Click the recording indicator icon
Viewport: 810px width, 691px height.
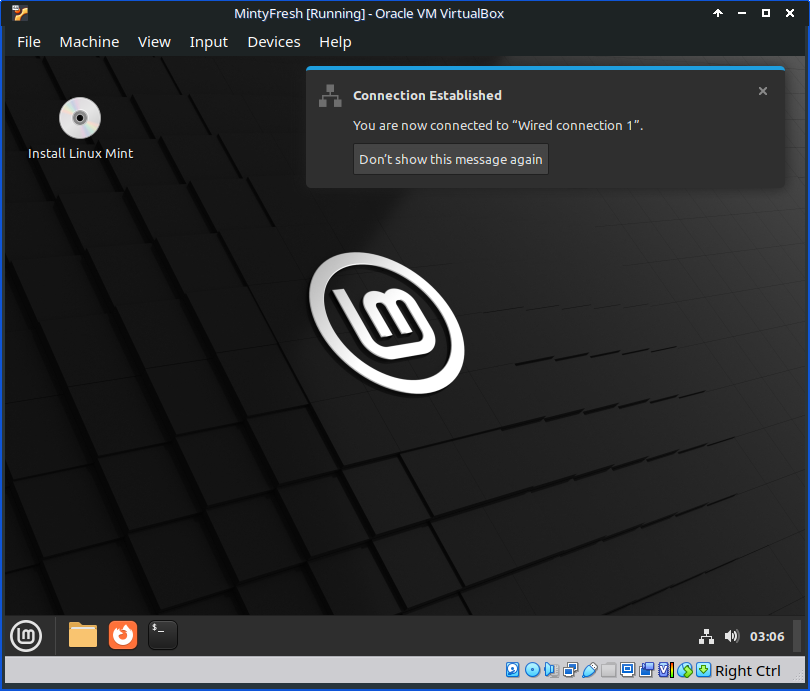(x=646, y=670)
